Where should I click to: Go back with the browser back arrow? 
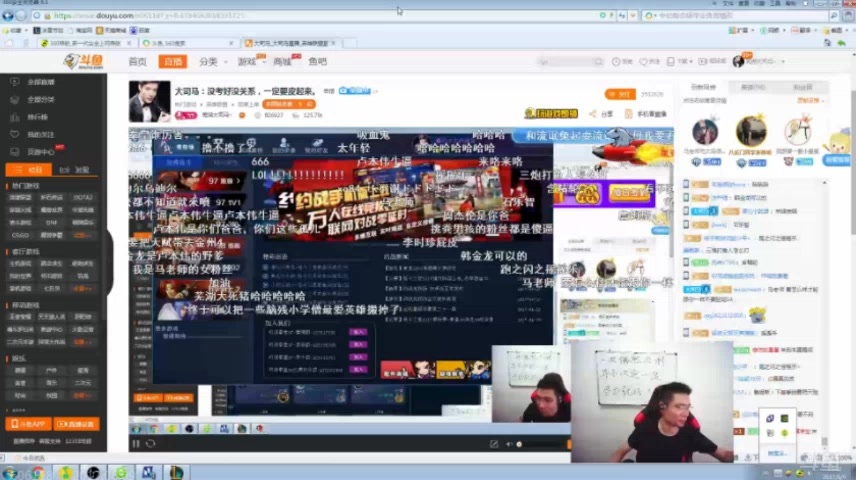pos(8,16)
